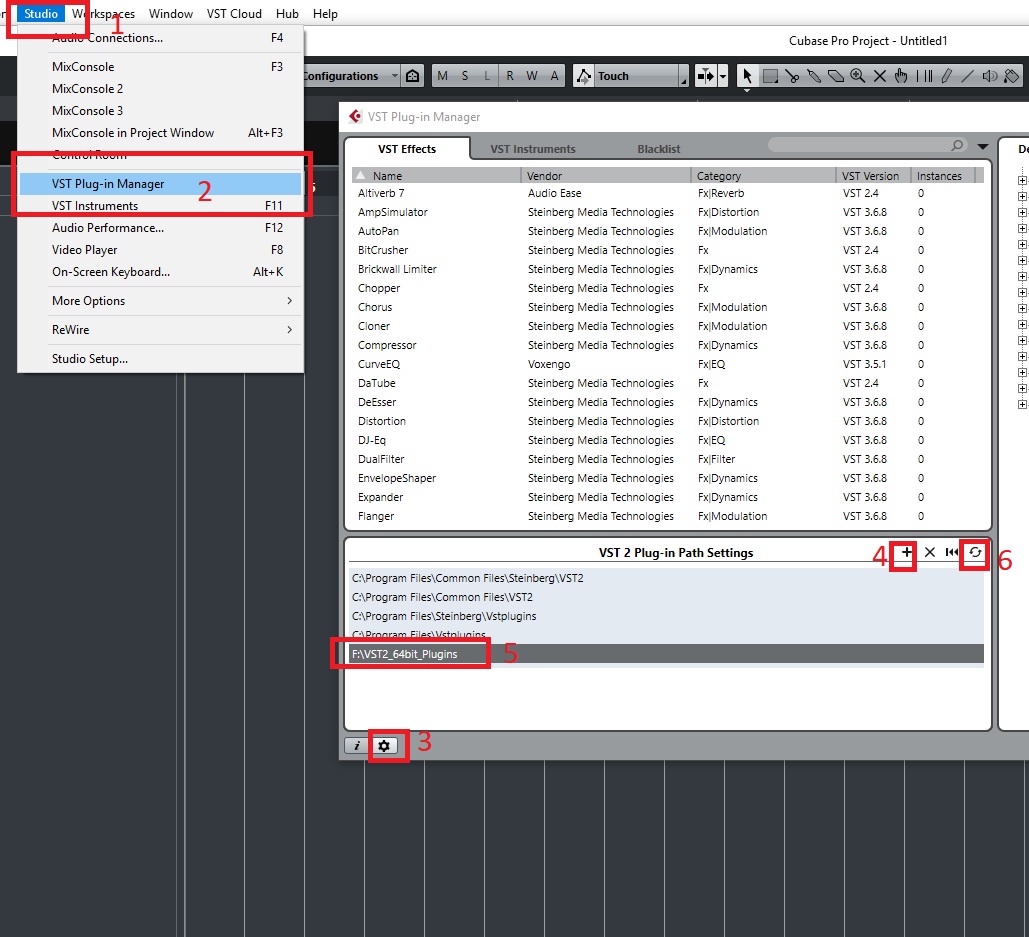Choose MixConsole in Project Window entry

pyautogui.click(x=160, y=133)
